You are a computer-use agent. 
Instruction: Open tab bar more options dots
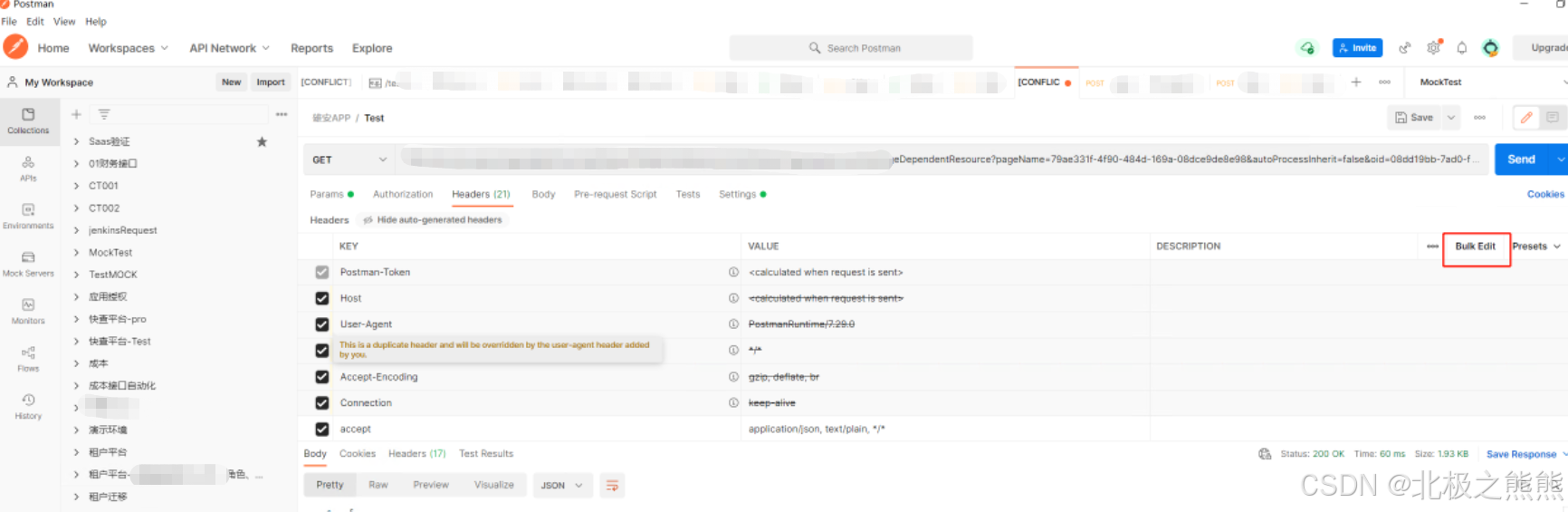click(1384, 82)
